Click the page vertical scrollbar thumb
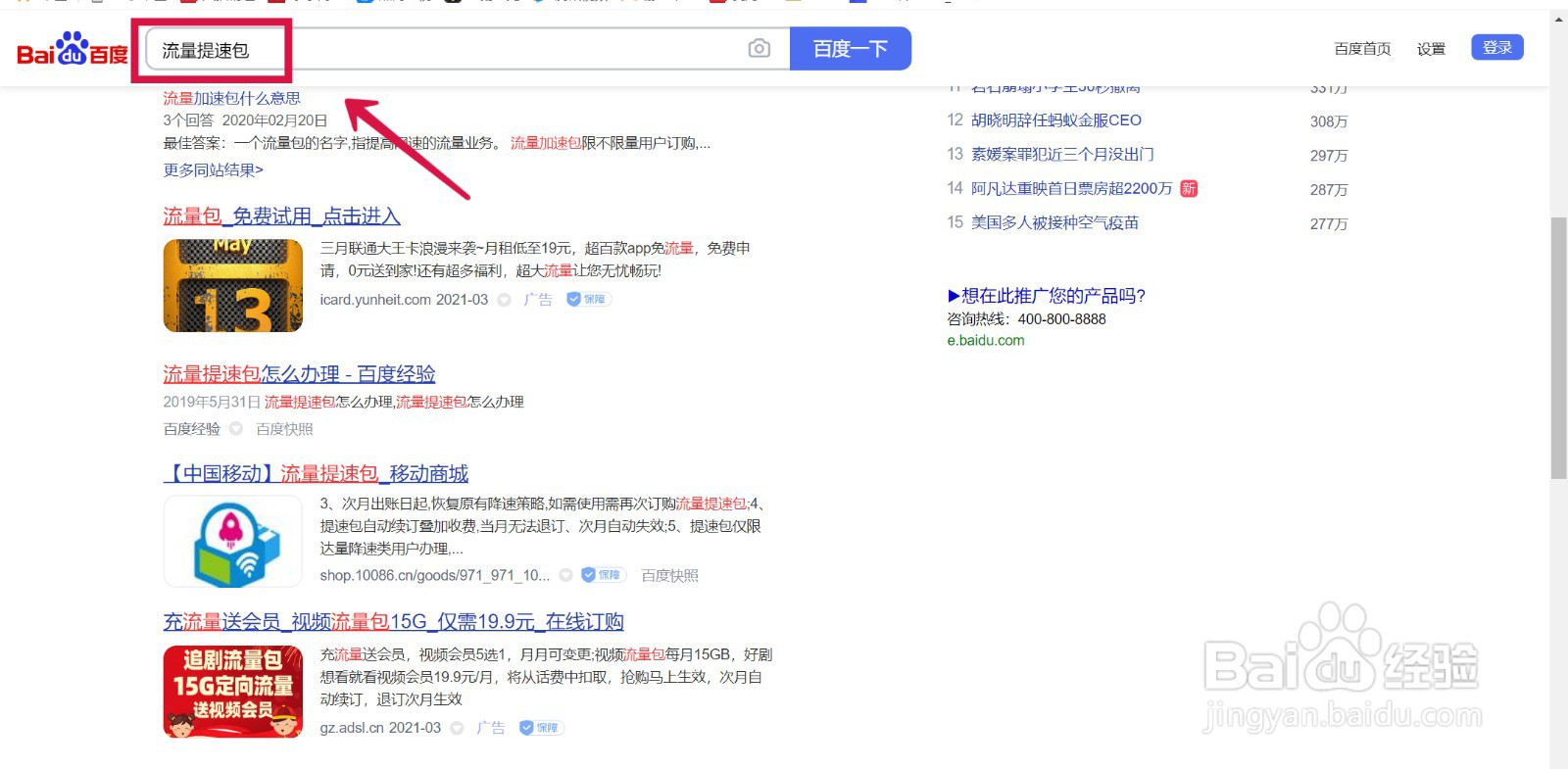1568x769 pixels. point(1558,348)
